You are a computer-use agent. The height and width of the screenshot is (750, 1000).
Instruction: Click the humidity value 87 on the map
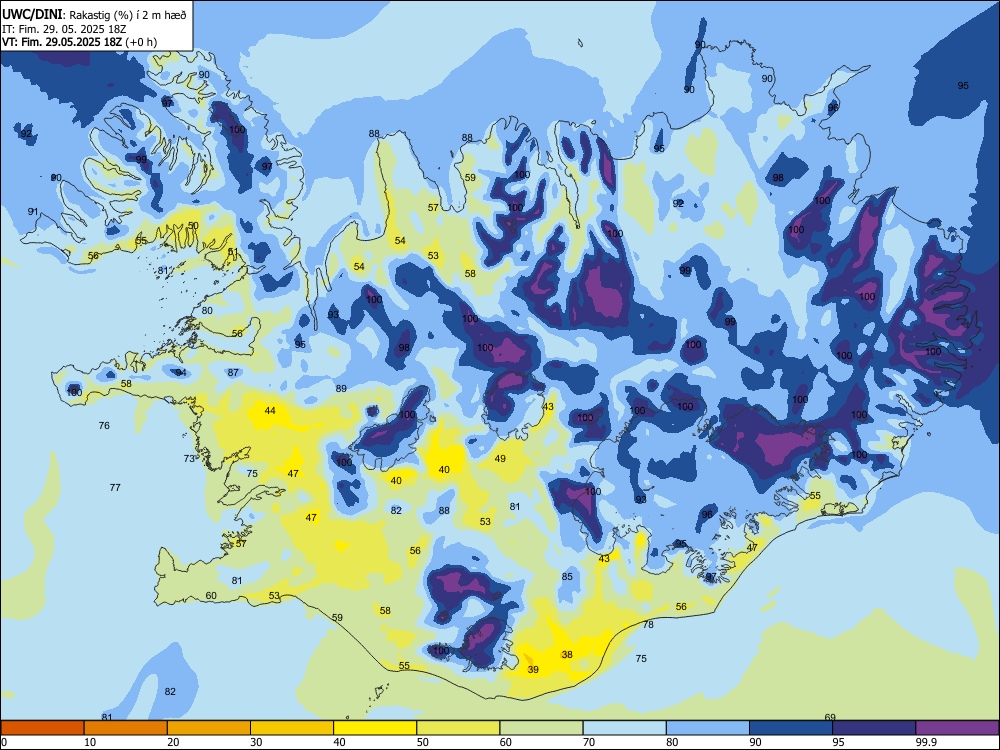pyautogui.click(x=233, y=372)
